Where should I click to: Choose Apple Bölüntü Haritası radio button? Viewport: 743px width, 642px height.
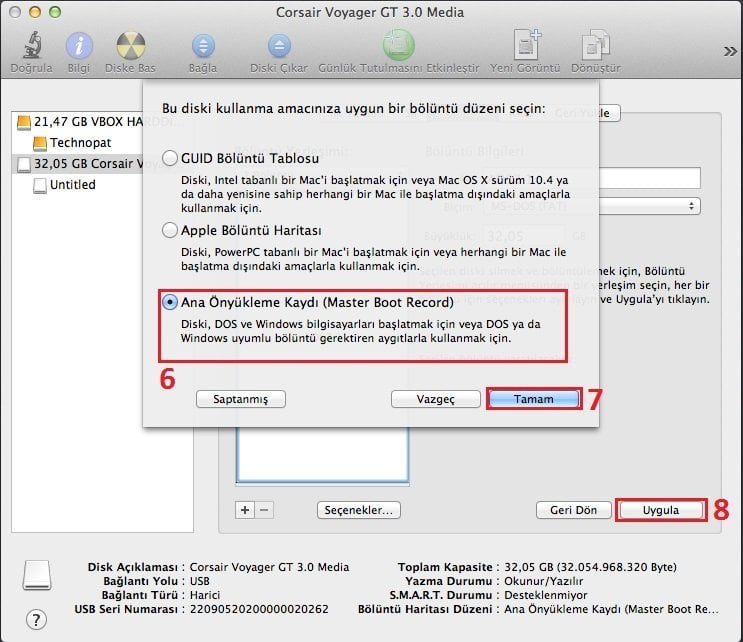pyautogui.click(x=170, y=230)
